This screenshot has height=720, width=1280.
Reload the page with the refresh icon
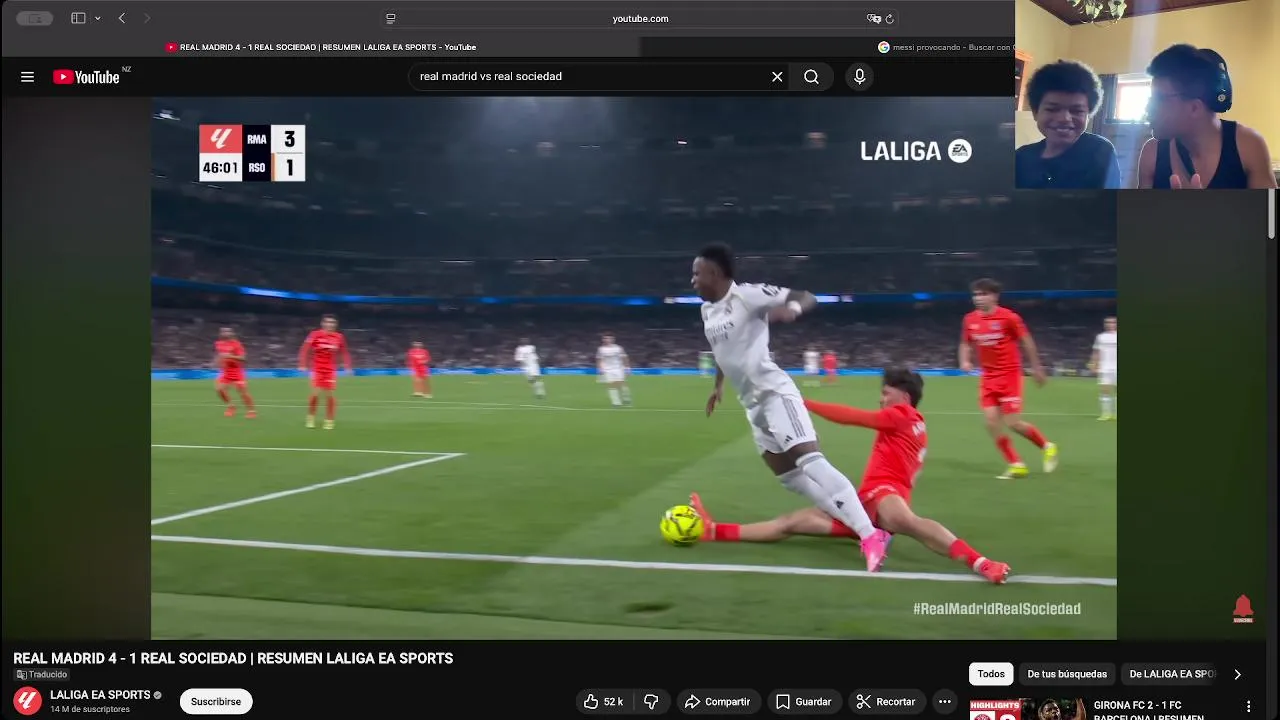coord(889,18)
